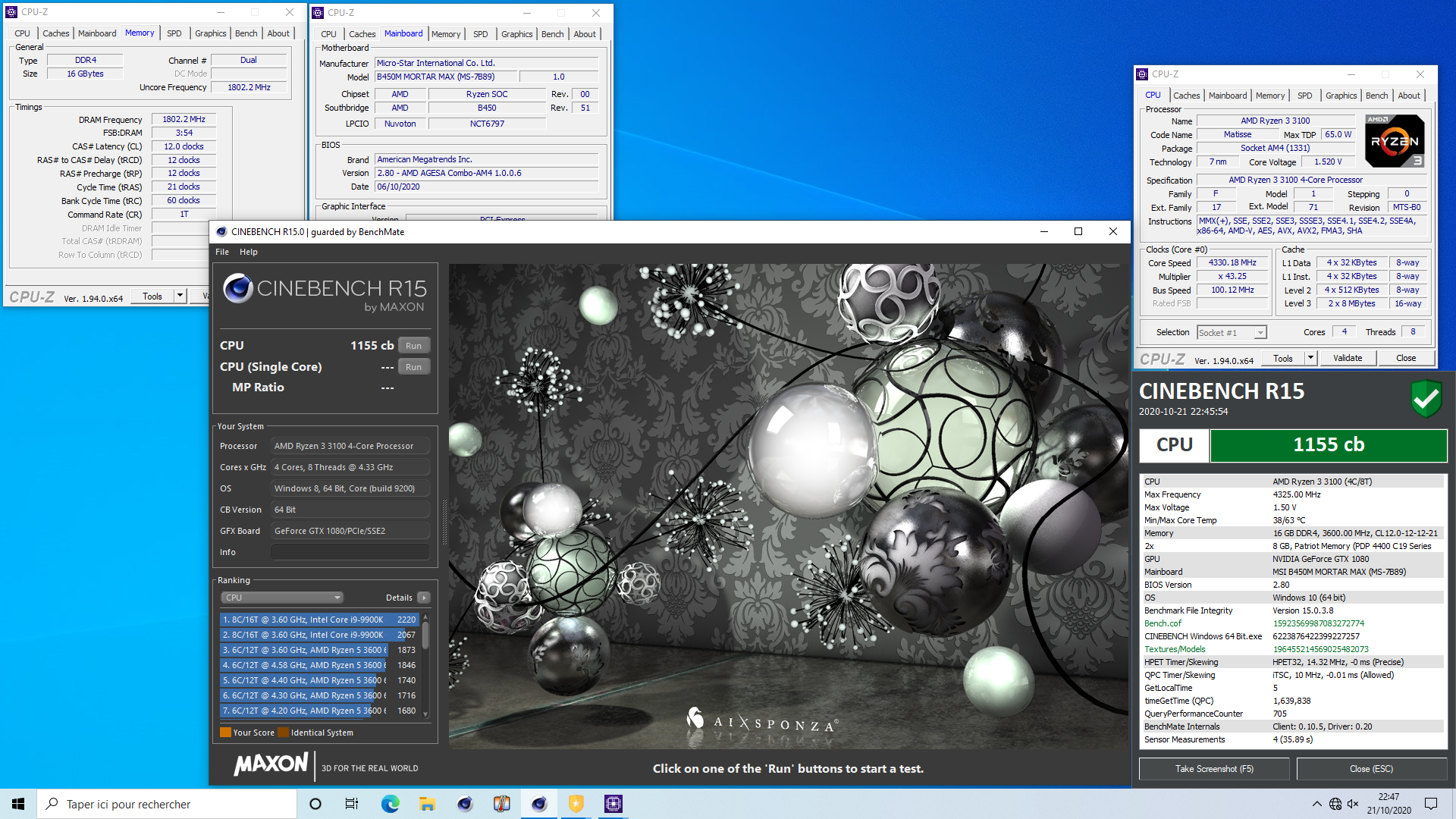Click the Bench.cof integrity entry
Viewport: 1456px width, 819px height.
coord(1293,623)
